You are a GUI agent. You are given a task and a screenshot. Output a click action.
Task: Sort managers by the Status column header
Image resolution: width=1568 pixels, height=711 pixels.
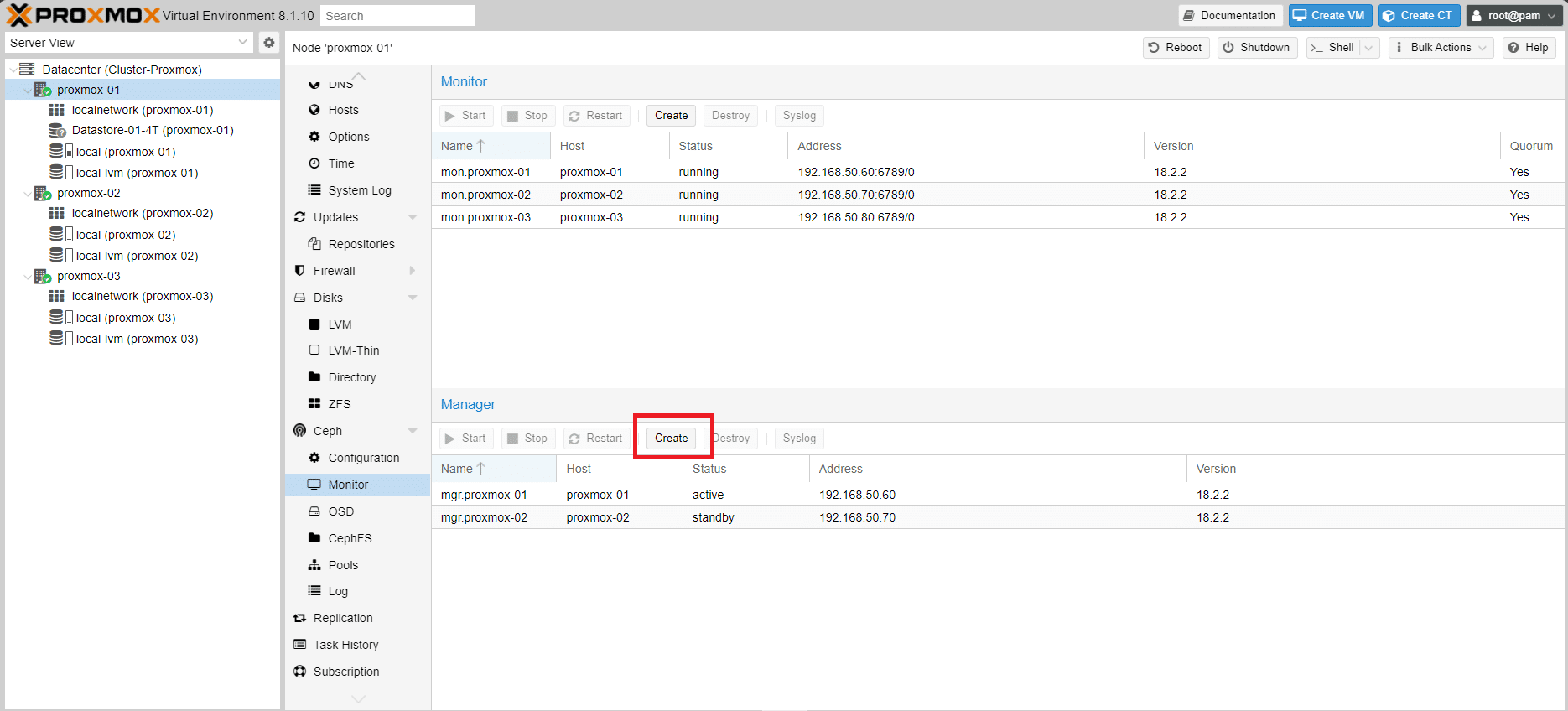coord(745,469)
